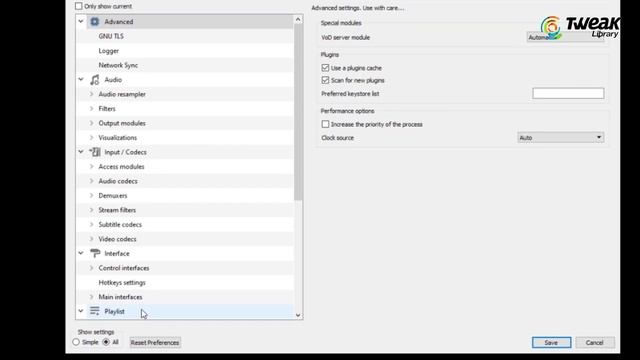Collapse the Advanced tree section
The width and height of the screenshot is (640, 360).
[81, 22]
